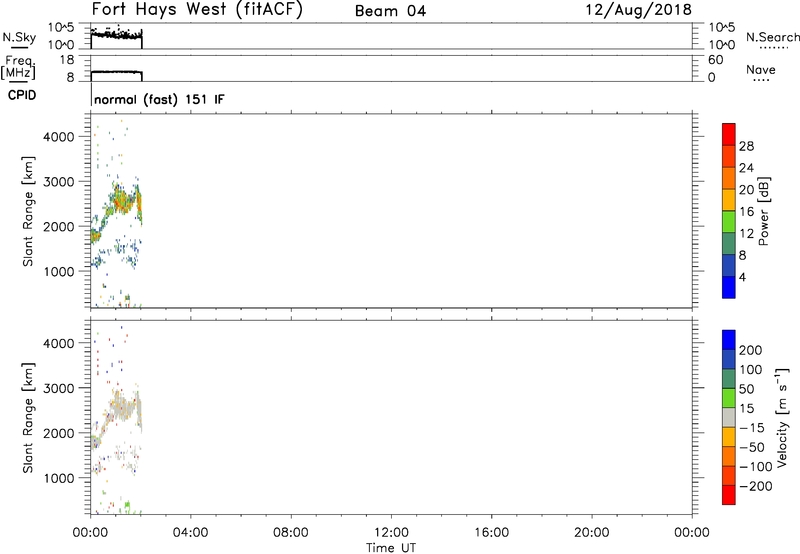Click the power scatter cluster near 2500 km
This screenshot has width=800, height=554.
tap(124, 200)
